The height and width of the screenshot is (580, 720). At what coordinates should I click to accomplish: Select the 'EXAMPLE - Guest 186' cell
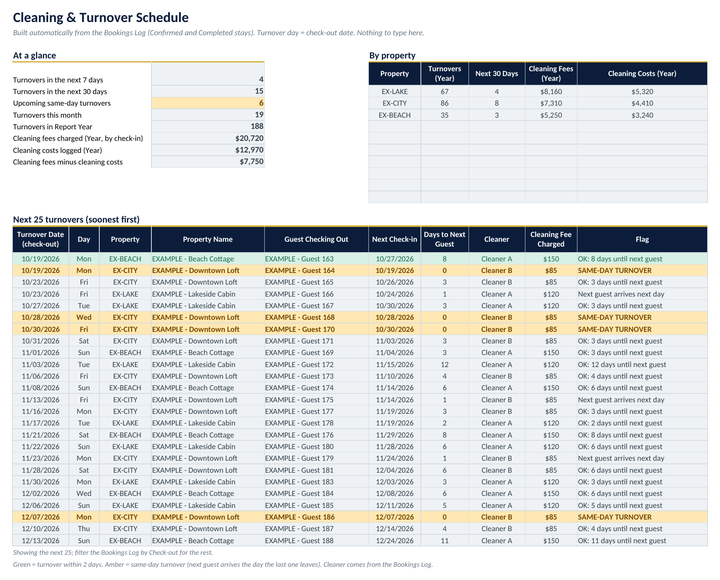(316, 517)
